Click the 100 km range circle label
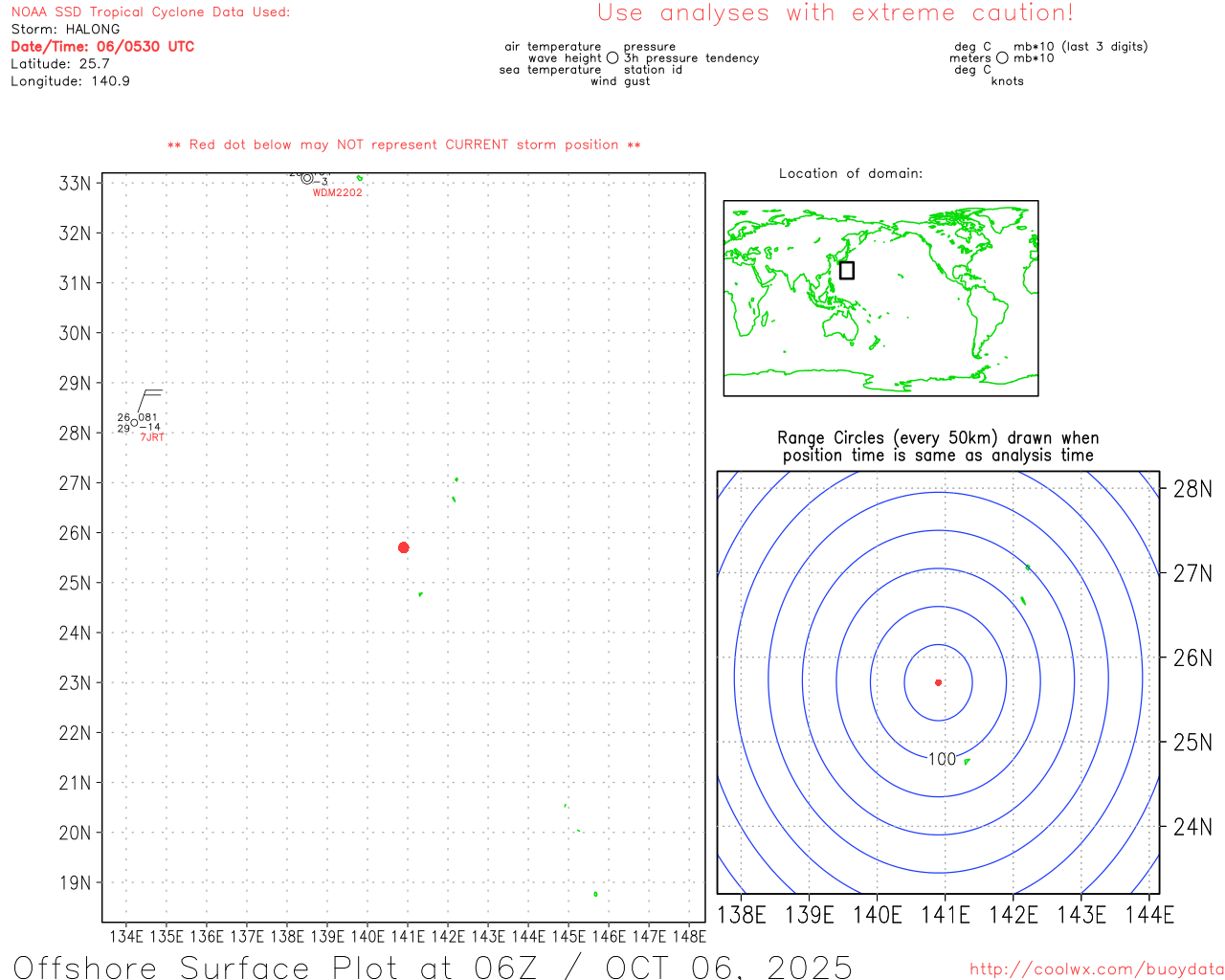 click(942, 759)
